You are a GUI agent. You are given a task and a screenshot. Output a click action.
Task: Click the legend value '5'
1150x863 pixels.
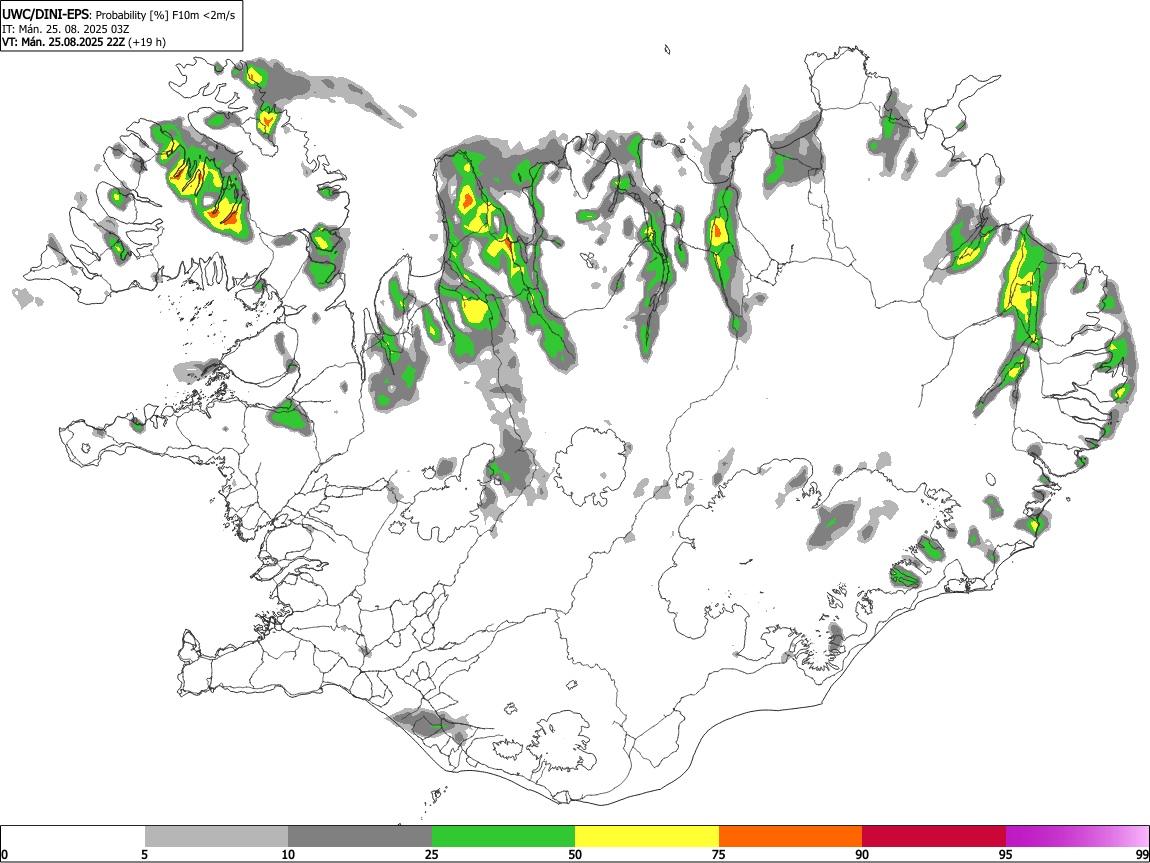click(x=144, y=854)
